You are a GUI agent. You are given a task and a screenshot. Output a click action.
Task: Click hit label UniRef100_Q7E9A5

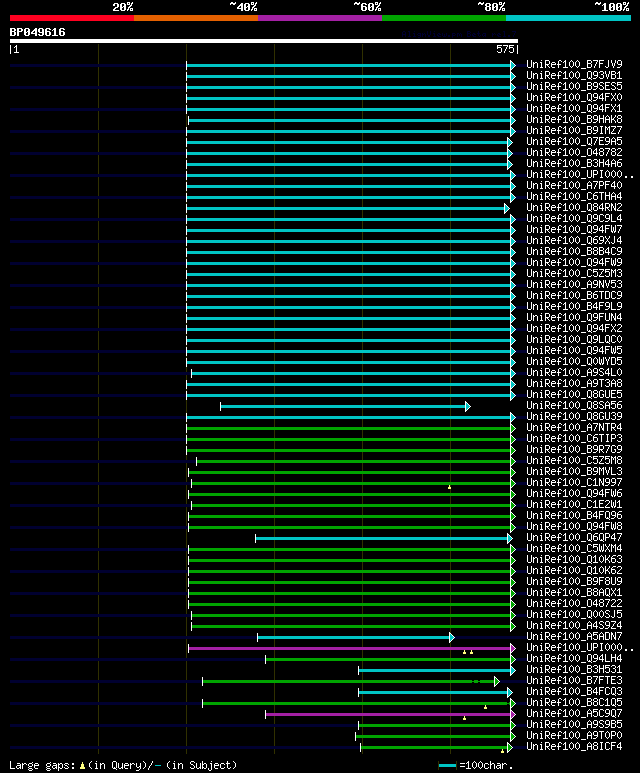574,141
